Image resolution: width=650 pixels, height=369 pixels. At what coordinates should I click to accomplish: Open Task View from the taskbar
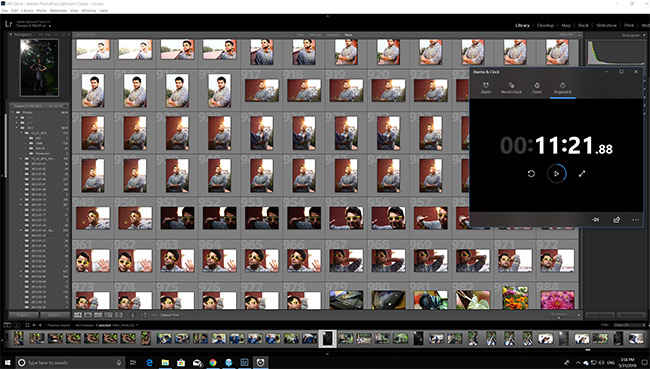[133, 363]
